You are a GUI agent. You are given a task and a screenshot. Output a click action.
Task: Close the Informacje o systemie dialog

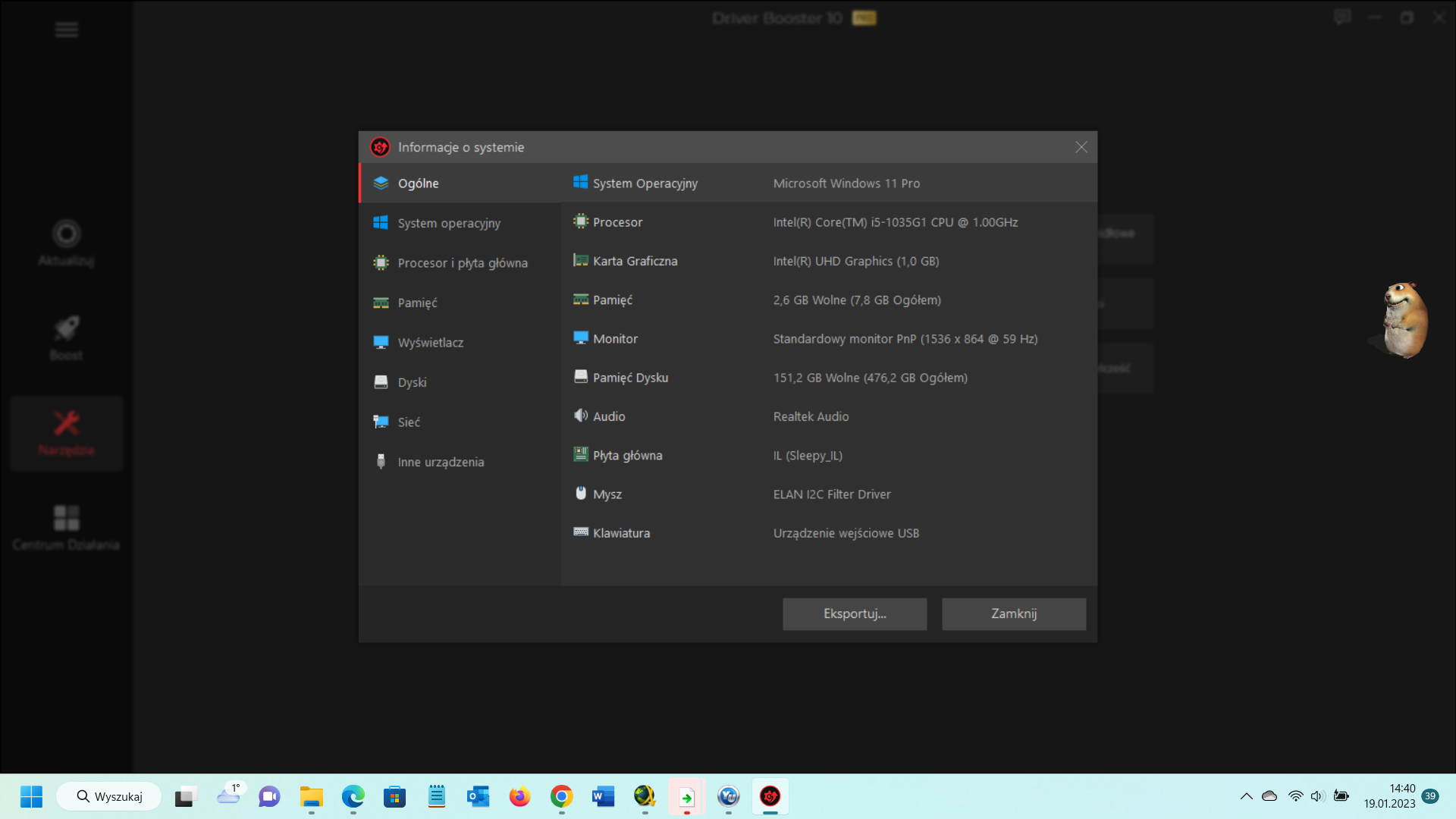point(1081,147)
